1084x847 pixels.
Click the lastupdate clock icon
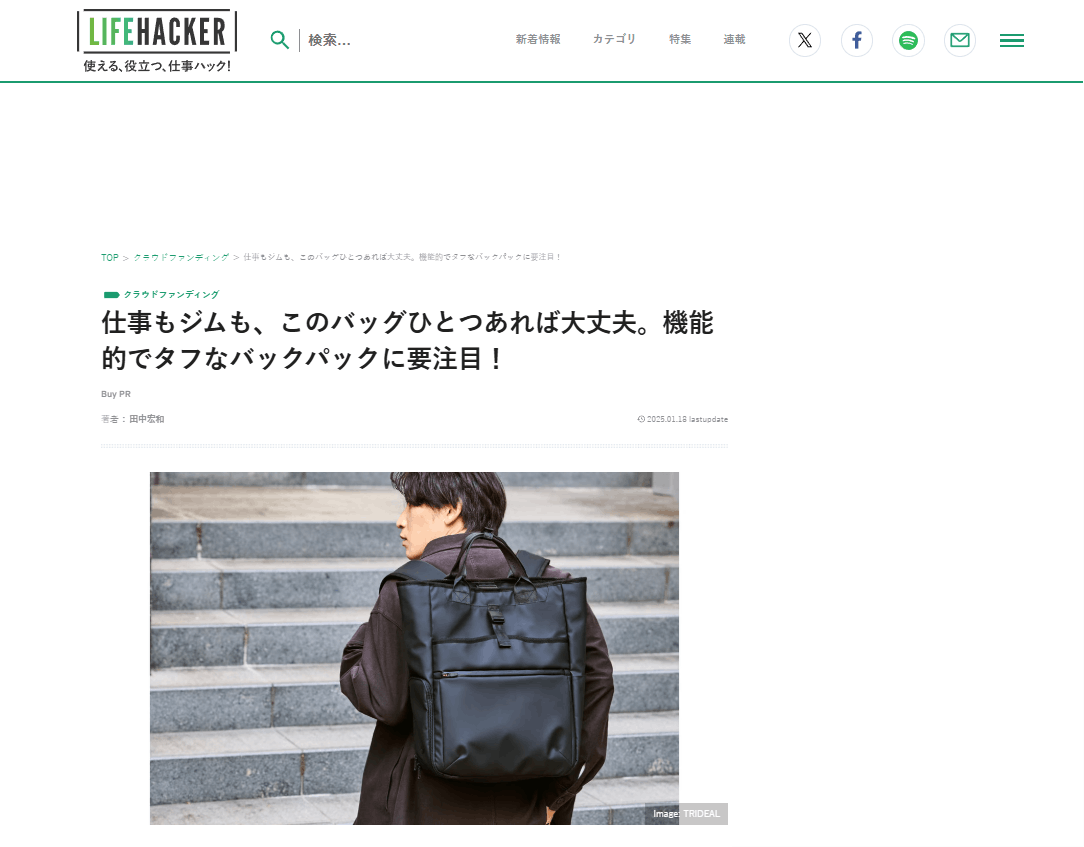click(x=641, y=419)
